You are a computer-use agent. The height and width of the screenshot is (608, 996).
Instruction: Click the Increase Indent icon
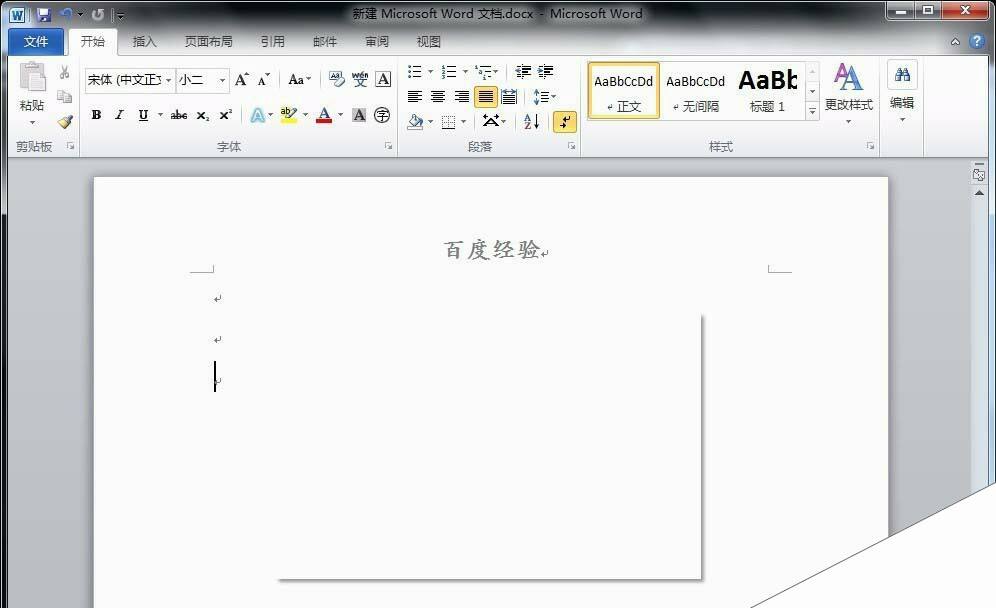[546, 71]
